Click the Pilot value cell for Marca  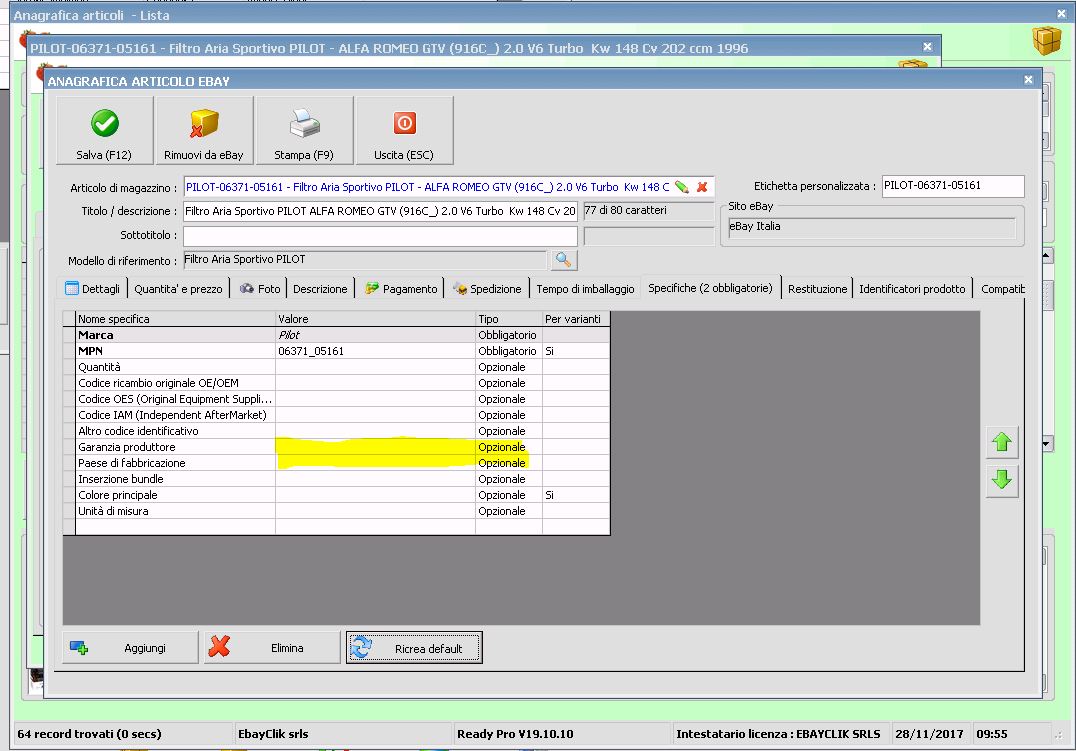(375, 335)
